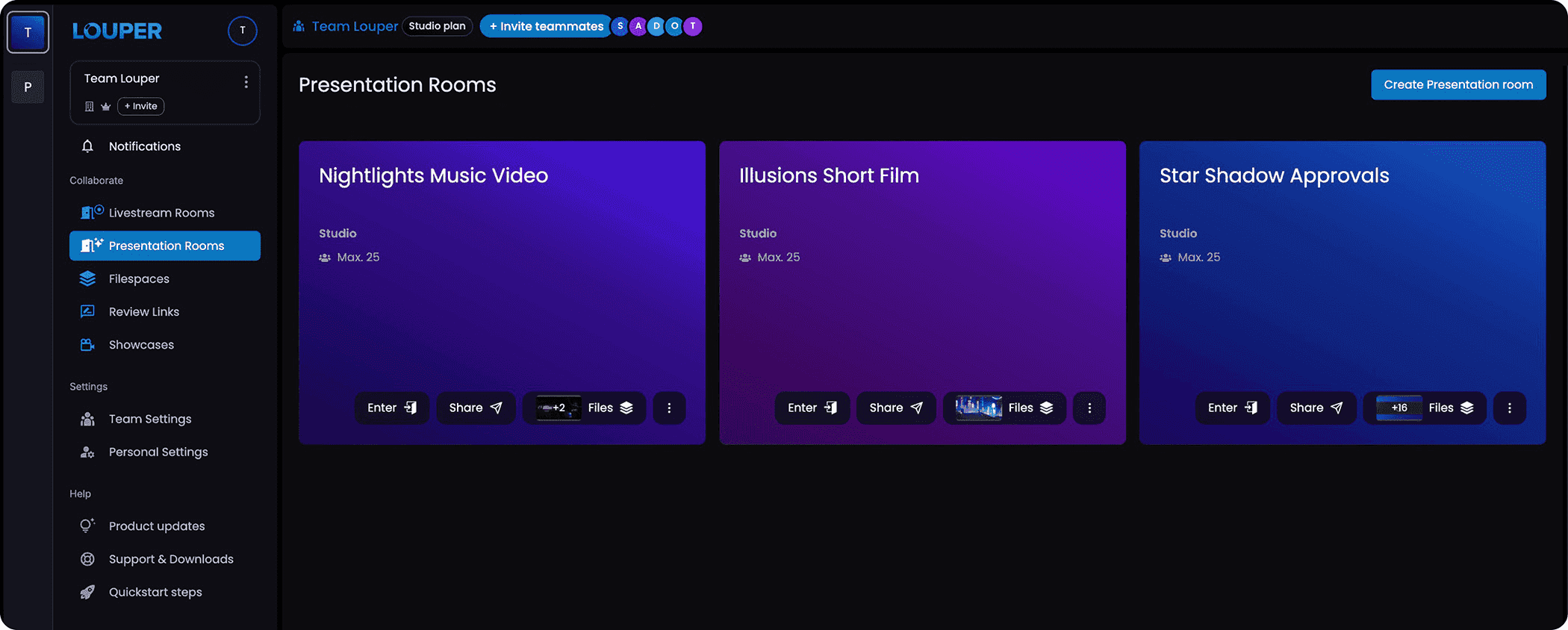Screen dimensions: 1568x630
Task: Select the Presentation Rooms menu item
Action: point(164,246)
